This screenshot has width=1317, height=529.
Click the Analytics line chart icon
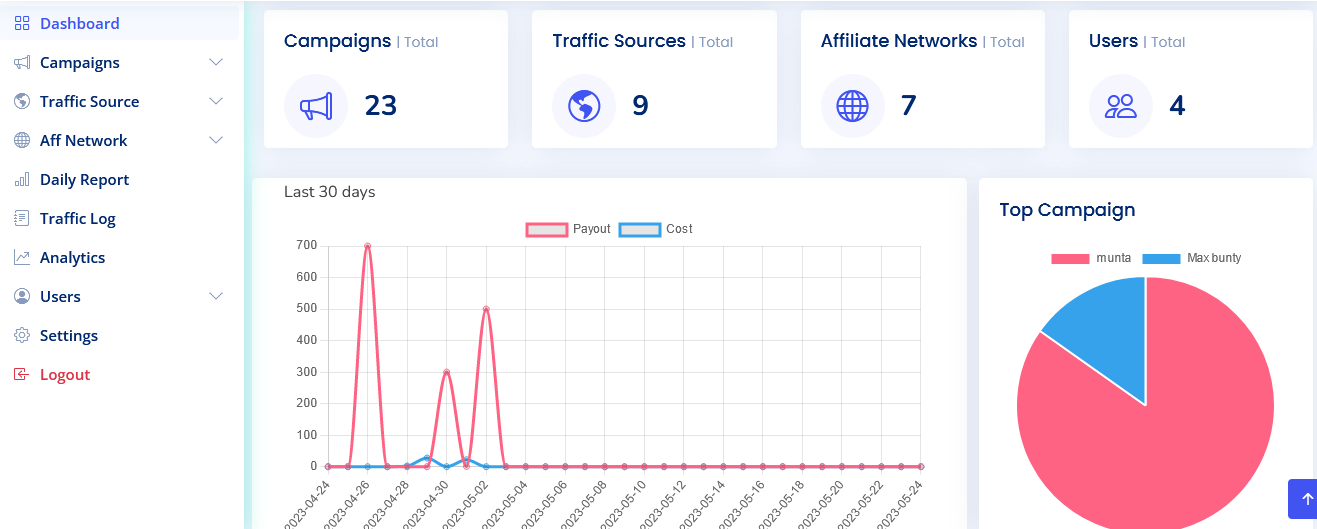tap(22, 258)
